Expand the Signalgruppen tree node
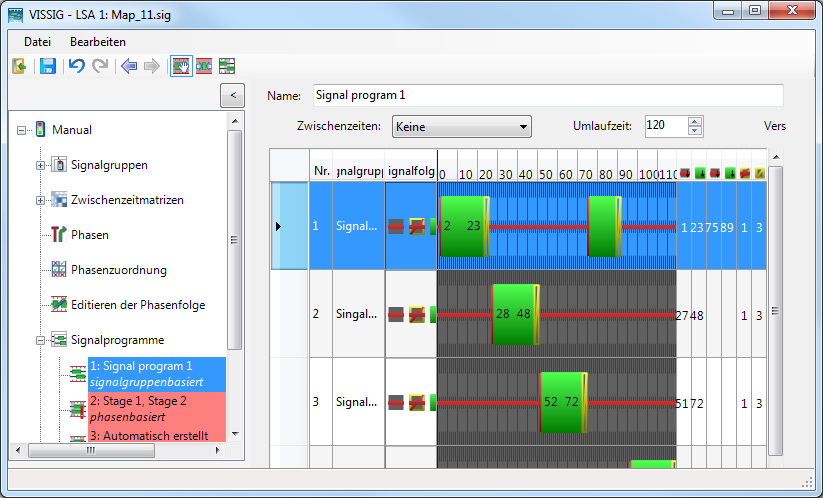Image resolution: width=823 pixels, height=498 pixels. pyautogui.click(x=42, y=165)
